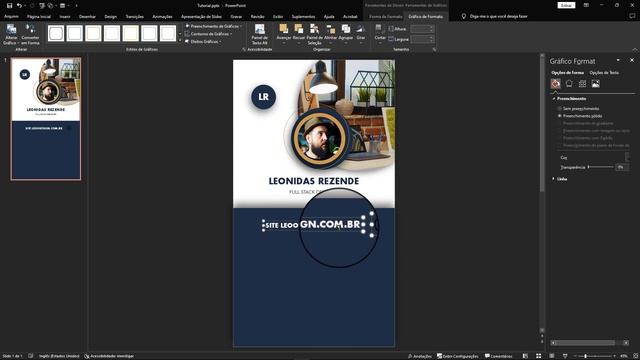
Task: Click the Transparência percentage field
Action: [x=622, y=167]
